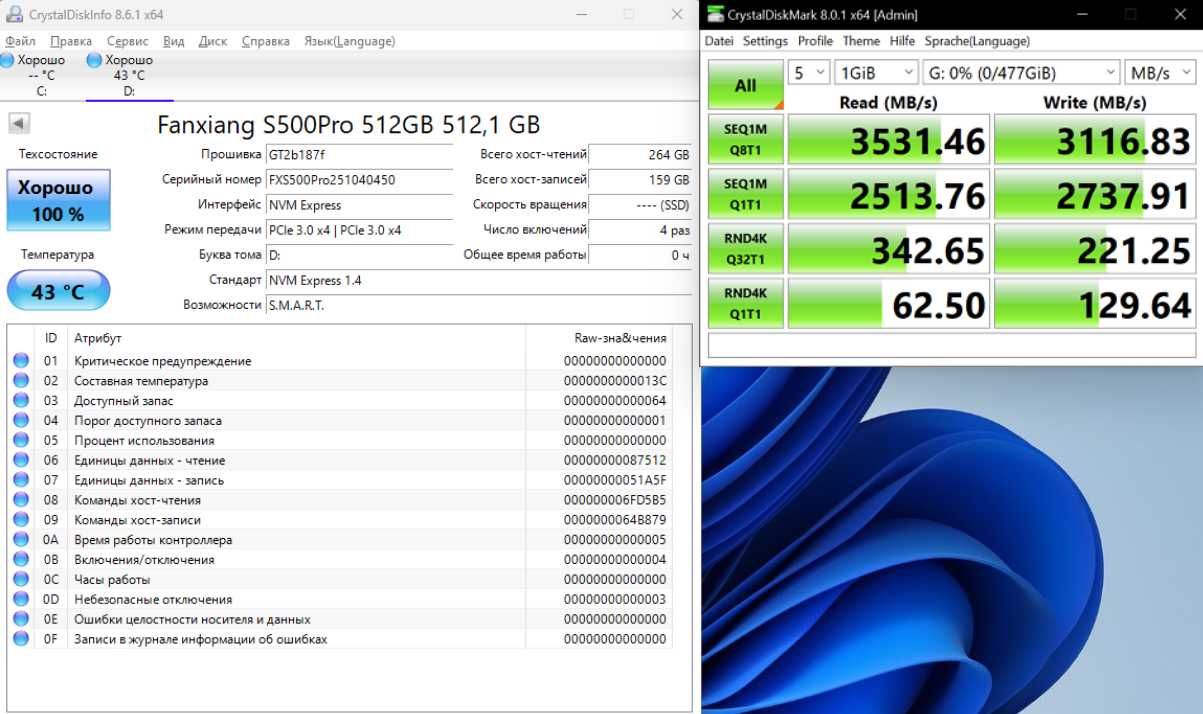Click the comment box below CrystalDiskMark results
Viewport: 1203px width, 714px height.
[951, 345]
